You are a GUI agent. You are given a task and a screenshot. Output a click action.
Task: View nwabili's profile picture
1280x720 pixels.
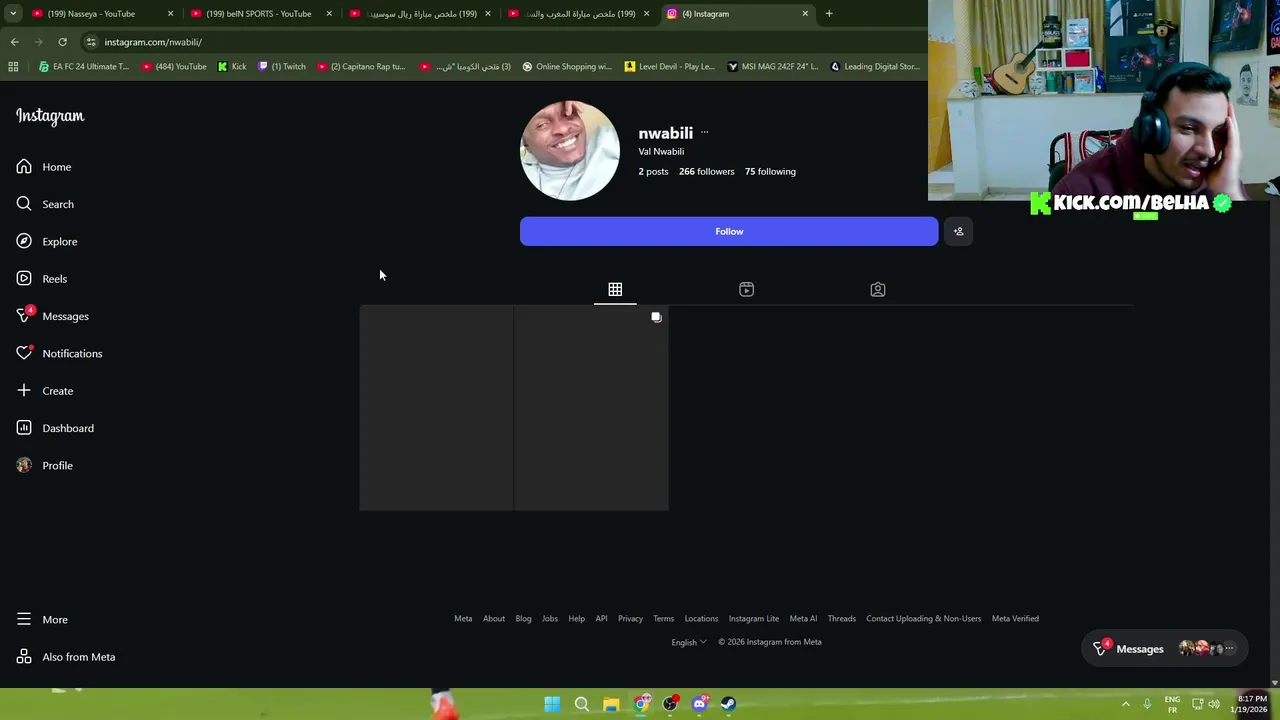coord(570,151)
